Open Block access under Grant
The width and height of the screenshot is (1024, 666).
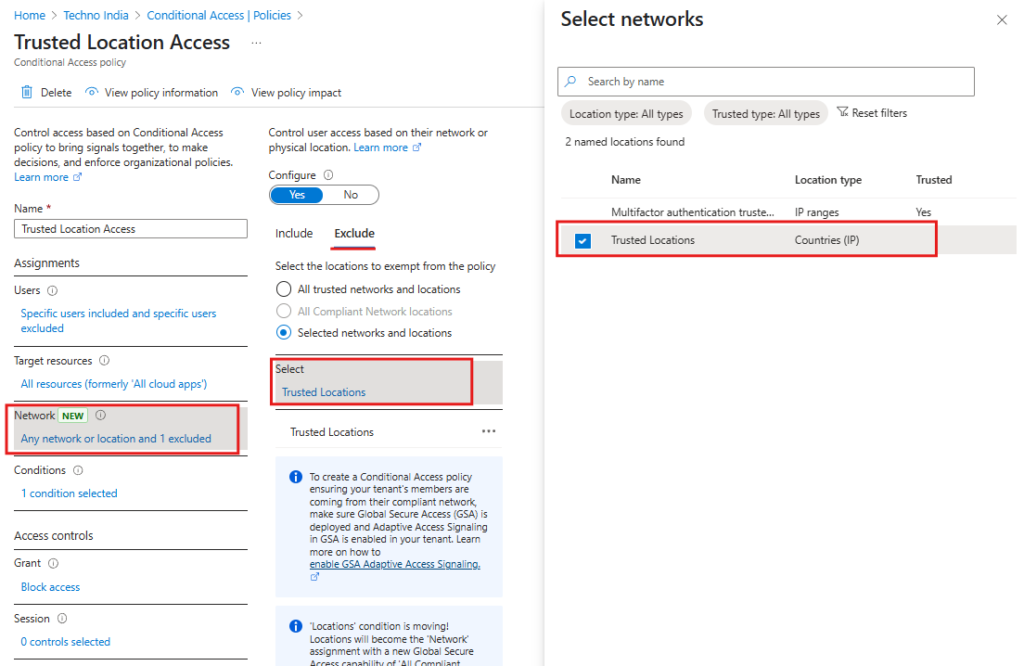50,587
